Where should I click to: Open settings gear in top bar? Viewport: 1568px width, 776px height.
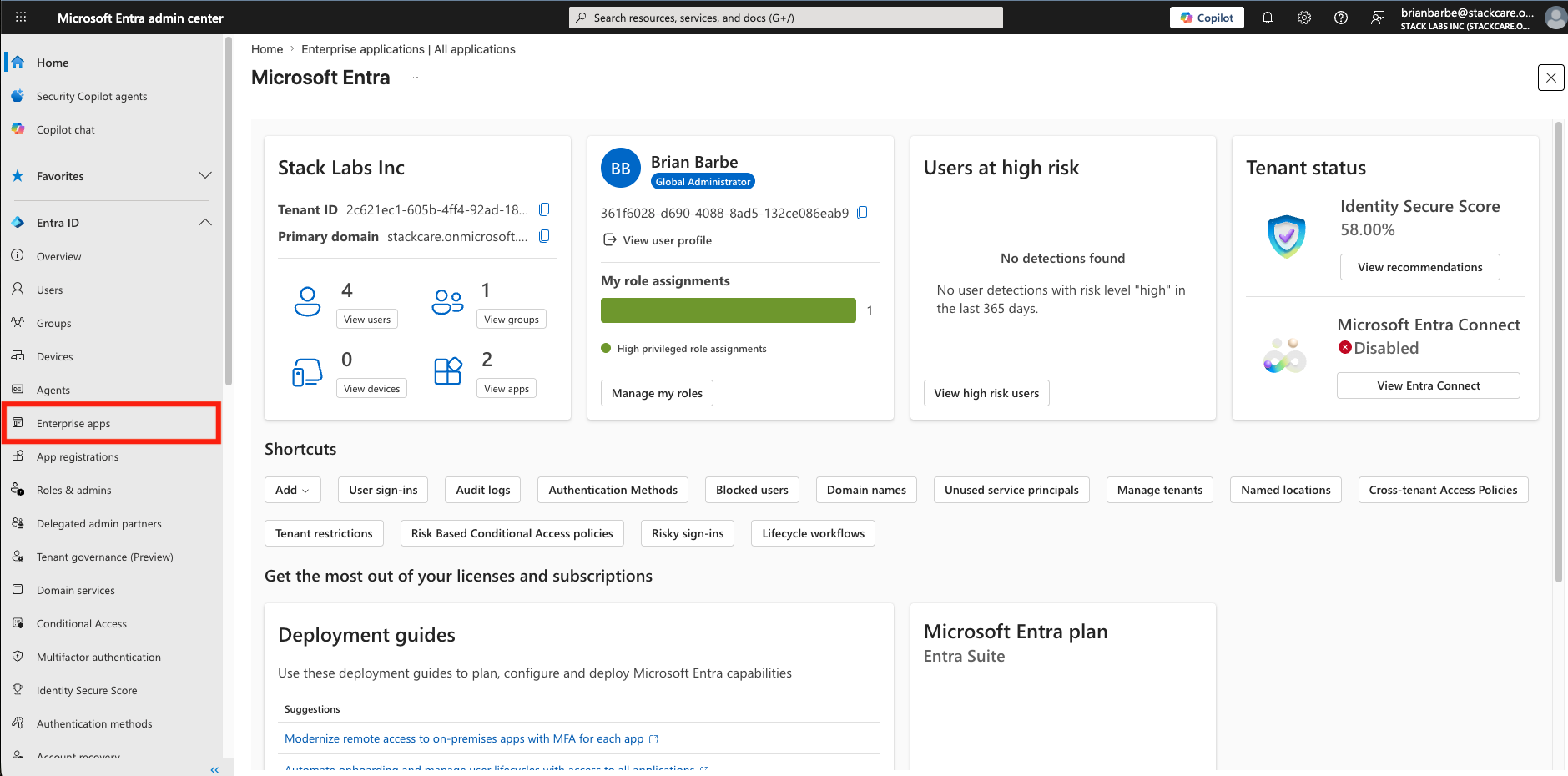point(1303,18)
